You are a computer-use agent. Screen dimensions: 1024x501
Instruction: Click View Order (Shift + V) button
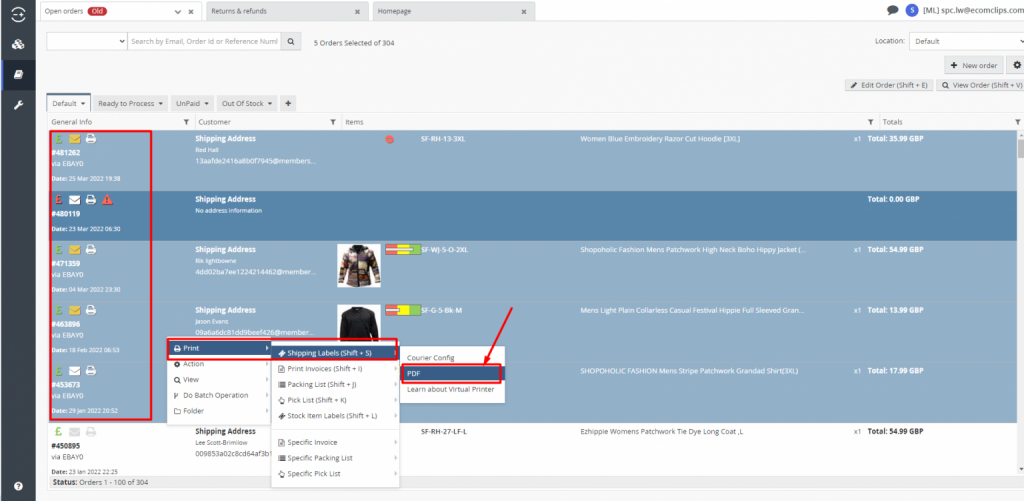pyautogui.click(x=980, y=86)
